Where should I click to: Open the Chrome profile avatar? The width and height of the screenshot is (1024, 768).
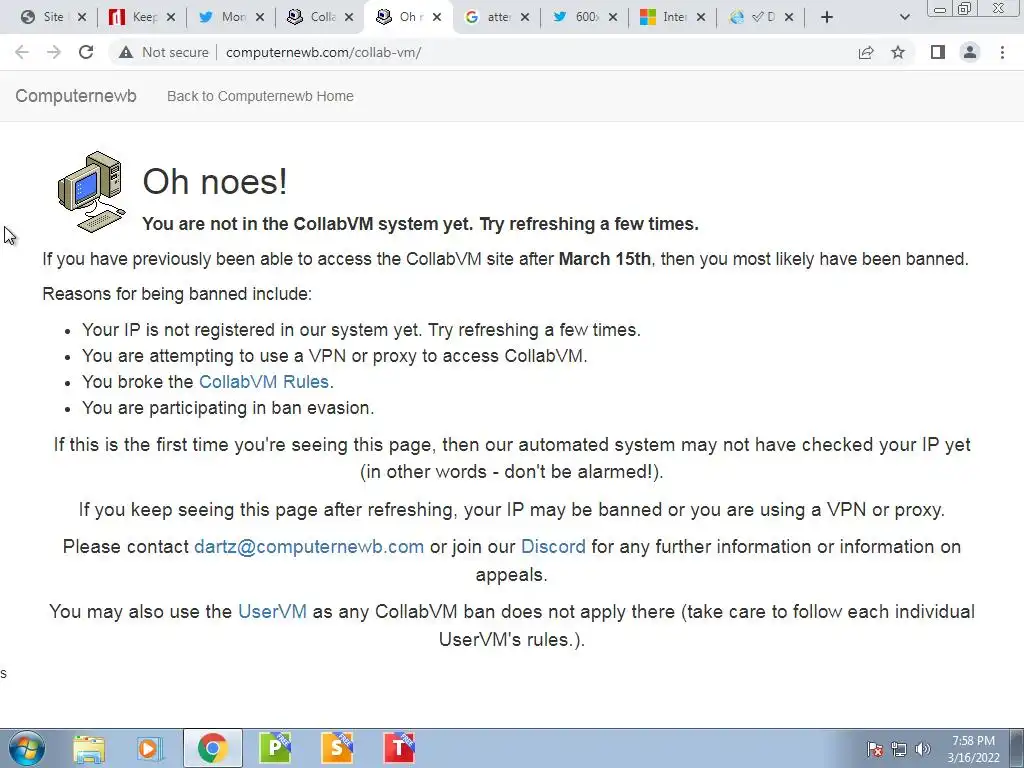coord(970,52)
